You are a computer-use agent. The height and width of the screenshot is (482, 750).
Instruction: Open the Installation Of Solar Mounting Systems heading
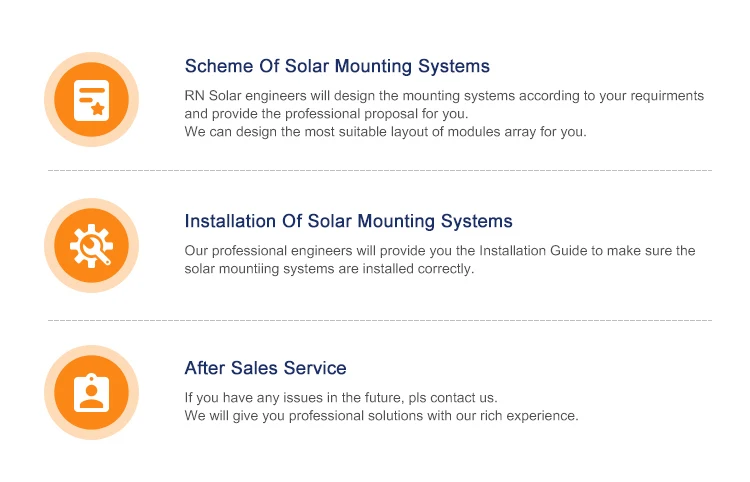coord(348,221)
